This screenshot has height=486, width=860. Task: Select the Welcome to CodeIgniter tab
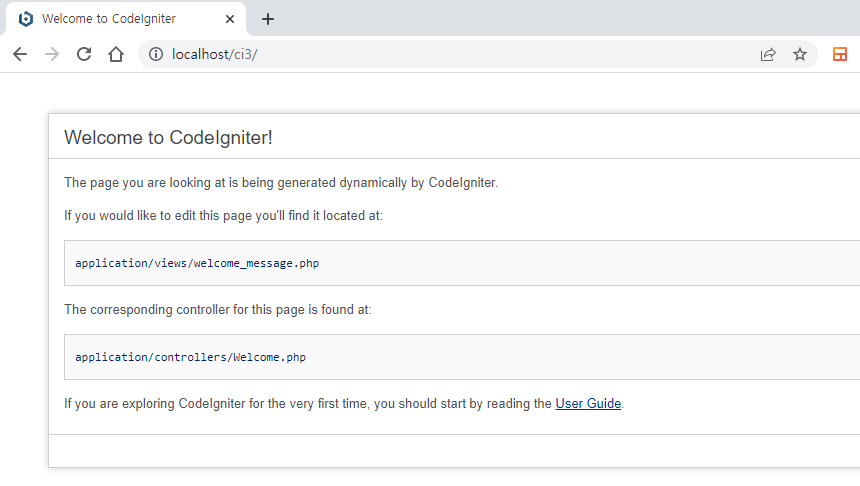[126, 19]
